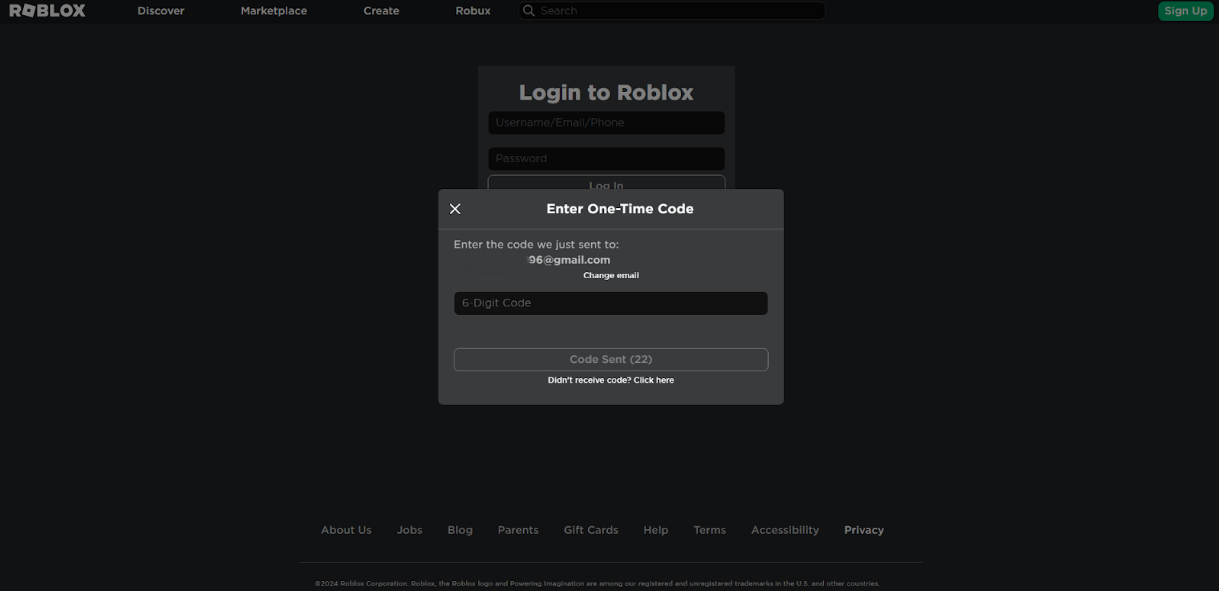This screenshot has height=591, width=1219.
Task: Open the Jobs footer link
Action: (410, 530)
